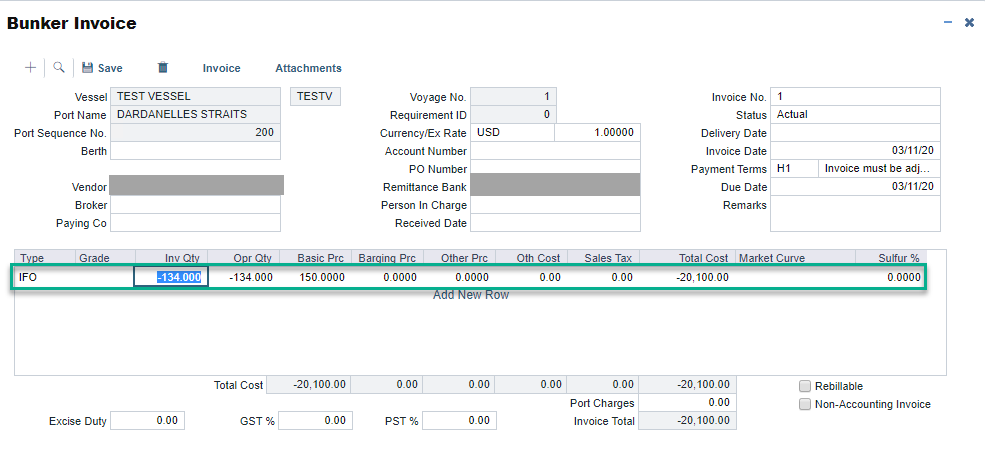Image resolution: width=985 pixels, height=454 pixels.
Task: Close the Bunker Invoice window
Action: [x=969, y=22]
